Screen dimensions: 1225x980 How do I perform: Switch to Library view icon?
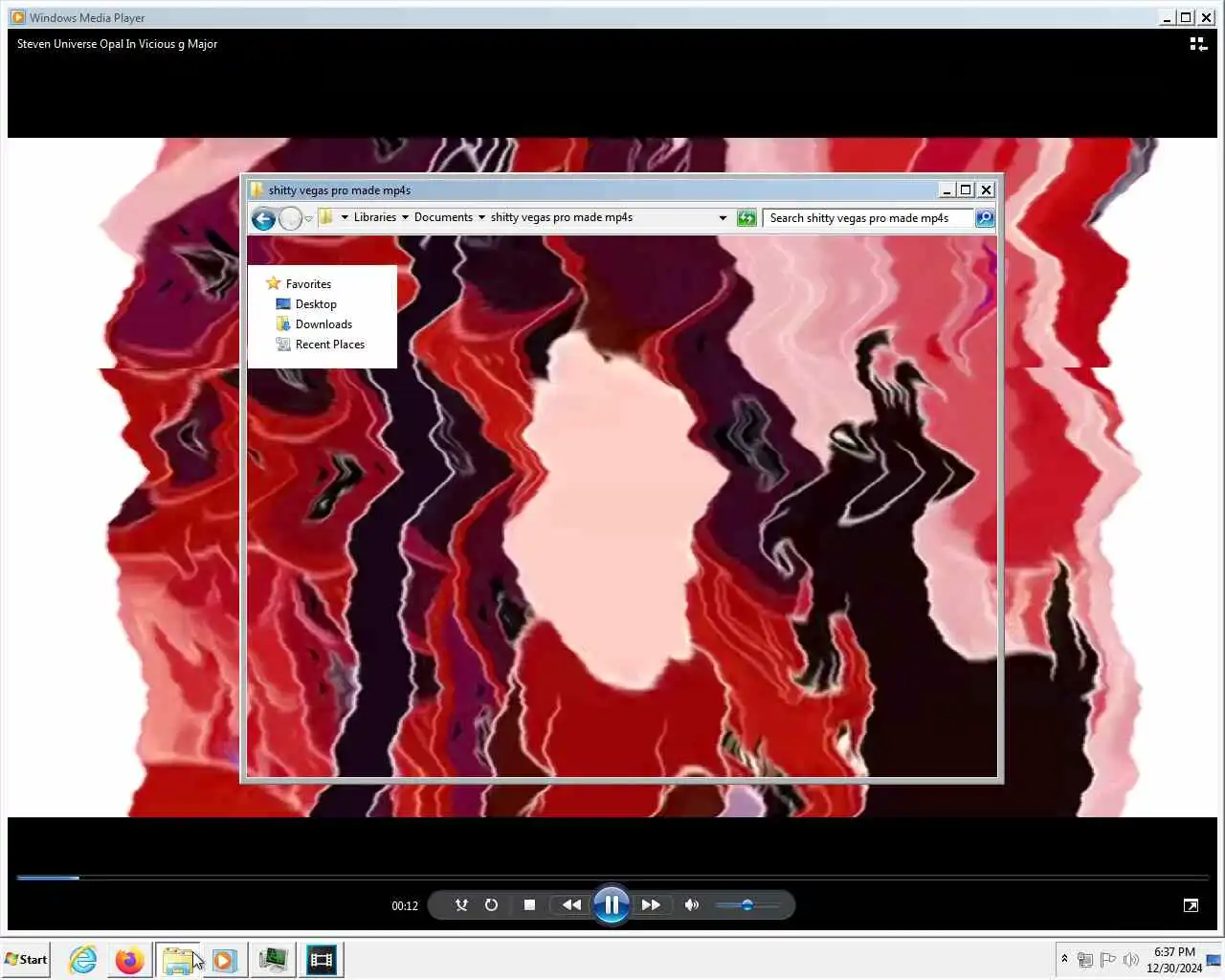[1198, 44]
